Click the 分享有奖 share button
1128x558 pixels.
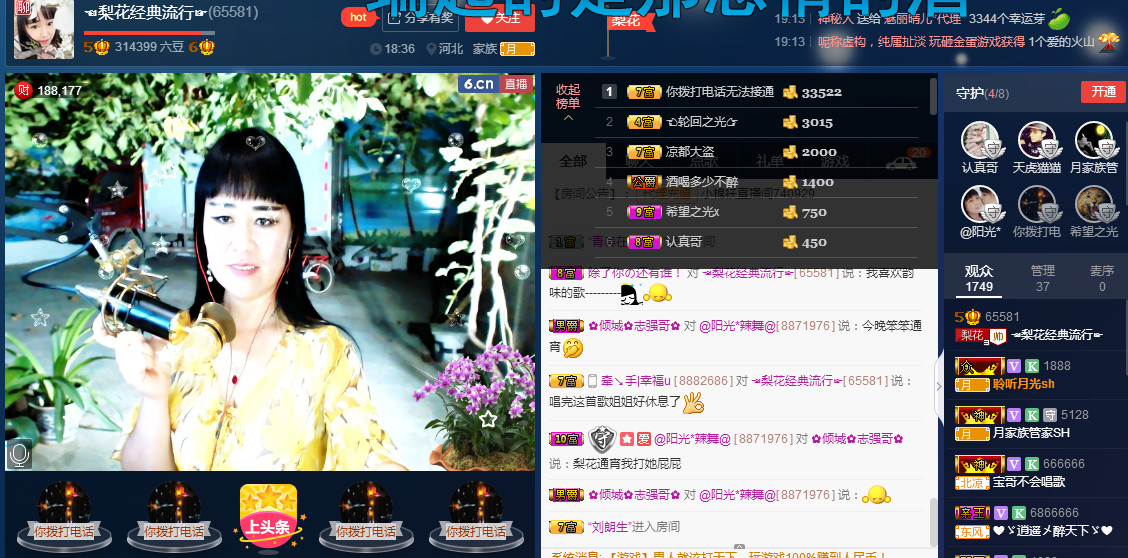click(420, 17)
